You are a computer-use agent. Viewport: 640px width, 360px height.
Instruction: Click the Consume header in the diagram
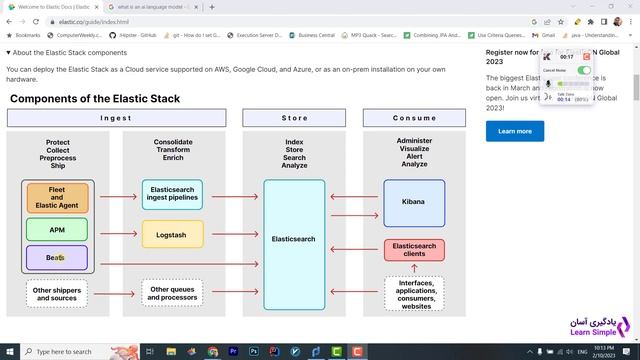[414, 118]
